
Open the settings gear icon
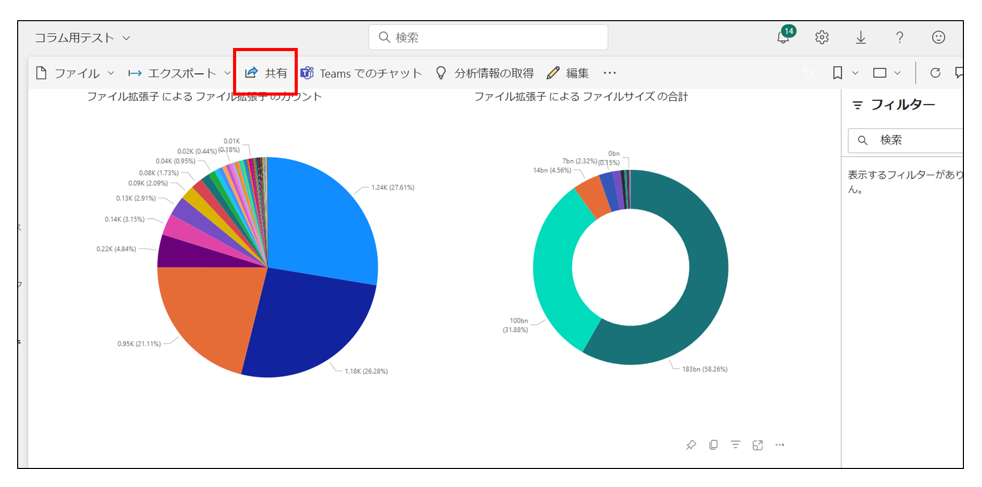pos(822,38)
